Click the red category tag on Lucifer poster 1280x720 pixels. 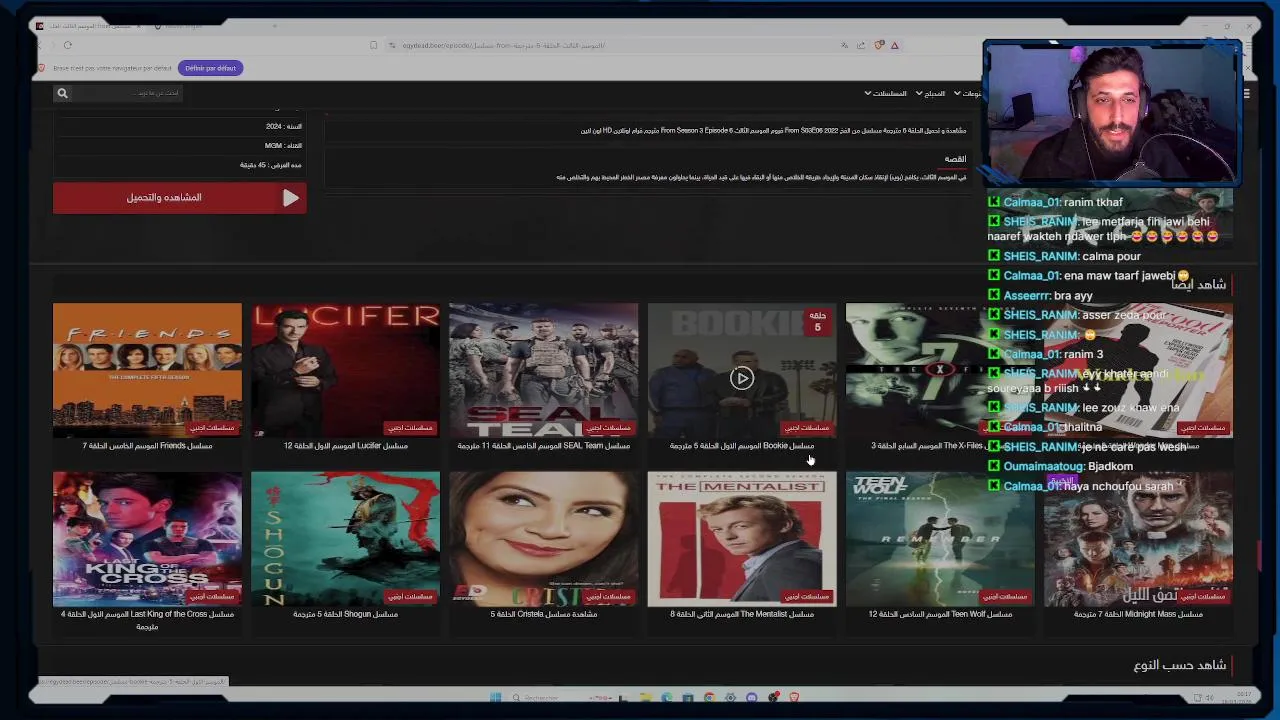pyautogui.click(x=410, y=428)
